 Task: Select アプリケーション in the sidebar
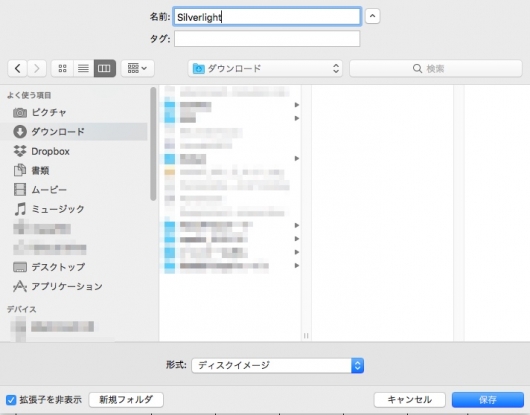74,286
